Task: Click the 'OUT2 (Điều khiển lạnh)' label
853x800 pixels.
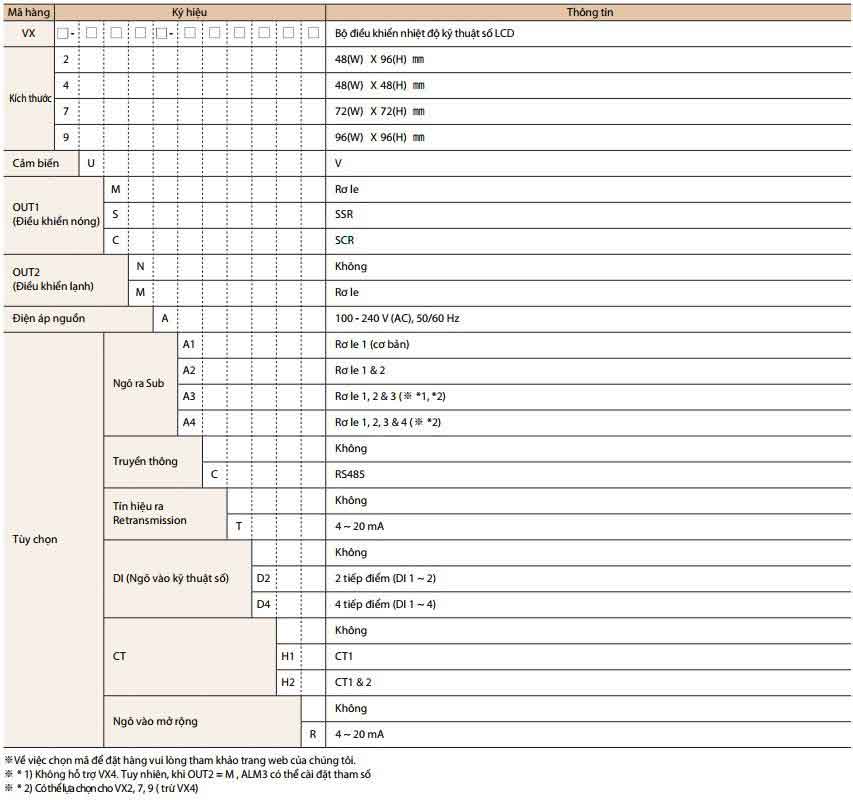Action: pos(53,279)
